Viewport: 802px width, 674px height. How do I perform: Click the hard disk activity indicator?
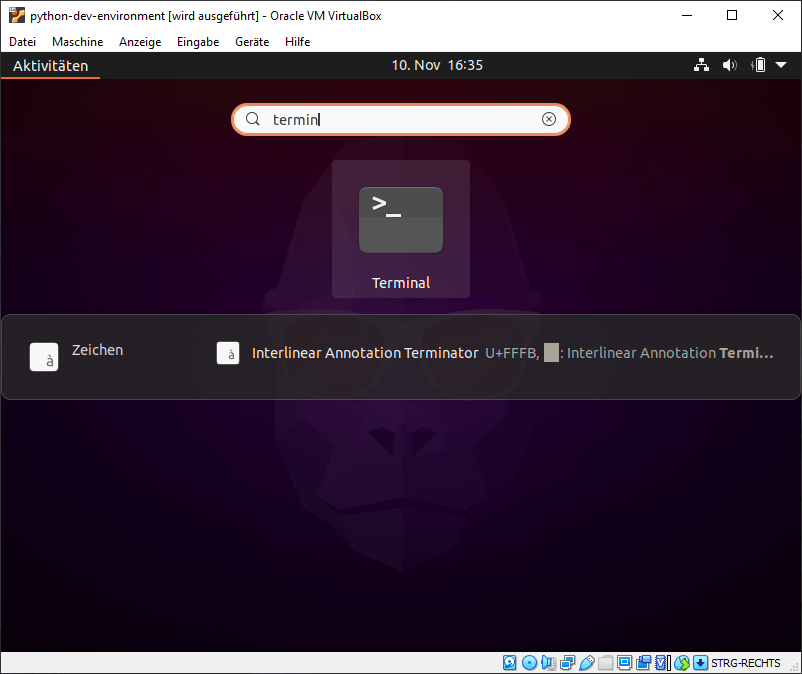(x=510, y=663)
